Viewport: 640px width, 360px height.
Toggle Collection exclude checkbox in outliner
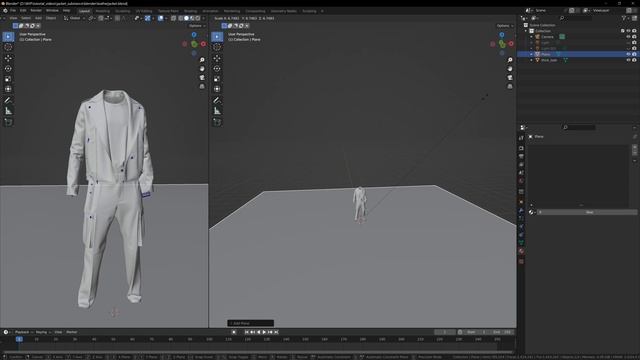tap(622, 31)
